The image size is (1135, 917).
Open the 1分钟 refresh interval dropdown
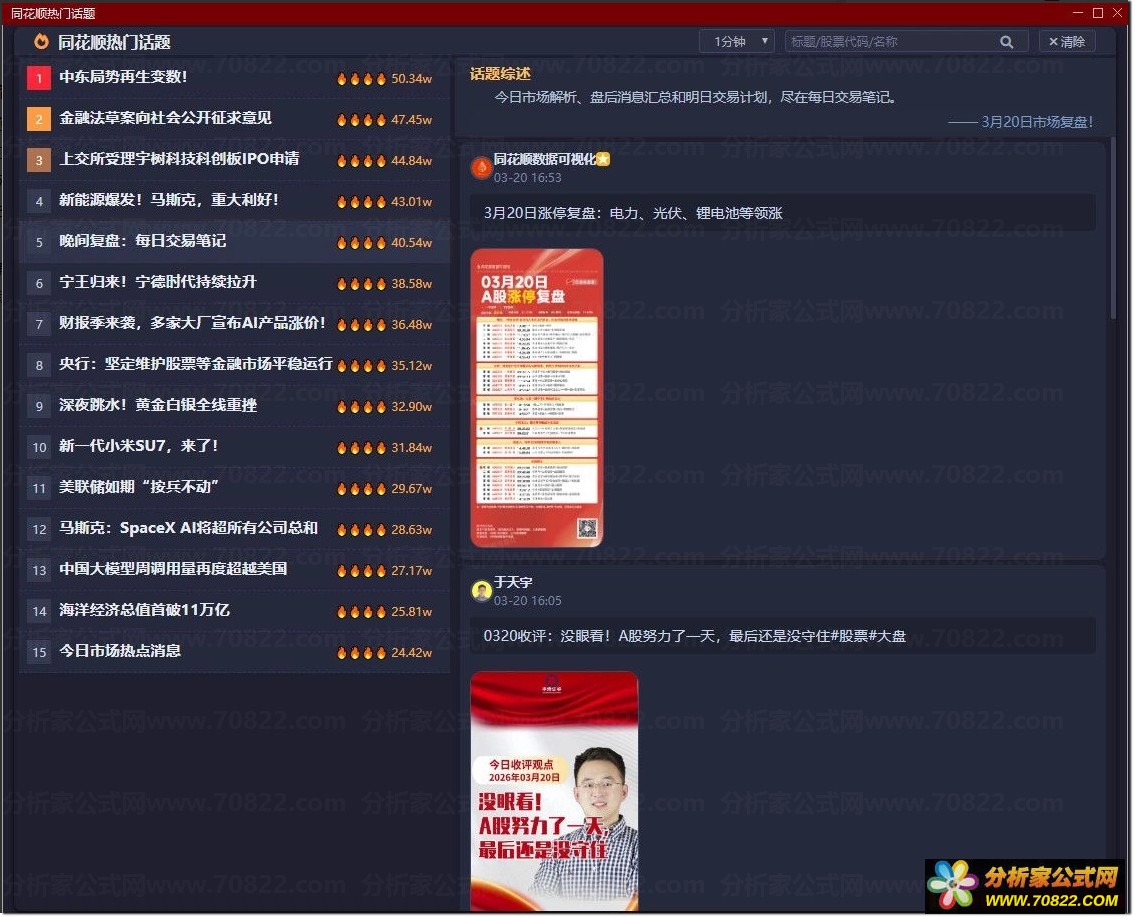(x=738, y=42)
